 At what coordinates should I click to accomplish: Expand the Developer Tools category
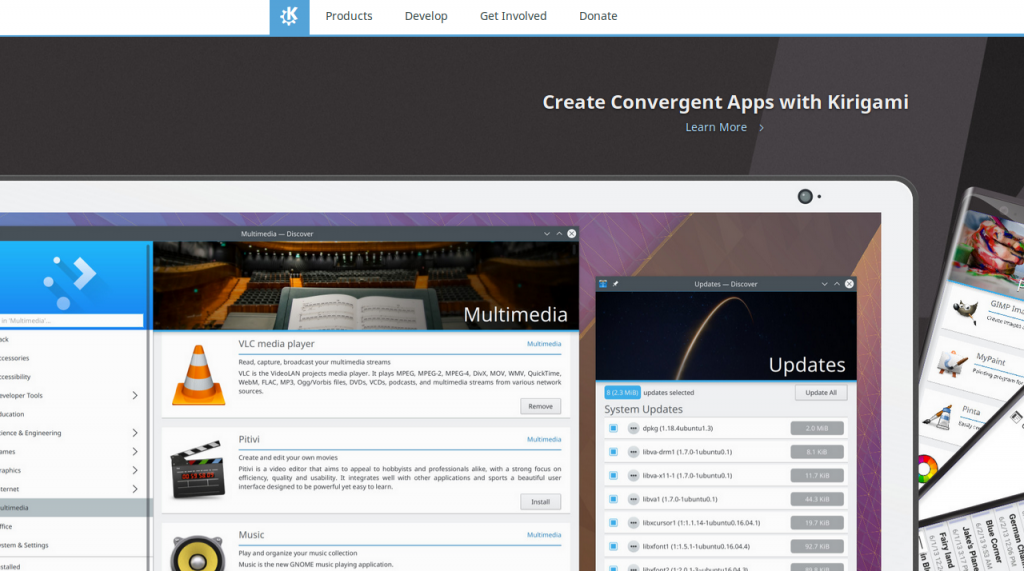(x=135, y=395)
